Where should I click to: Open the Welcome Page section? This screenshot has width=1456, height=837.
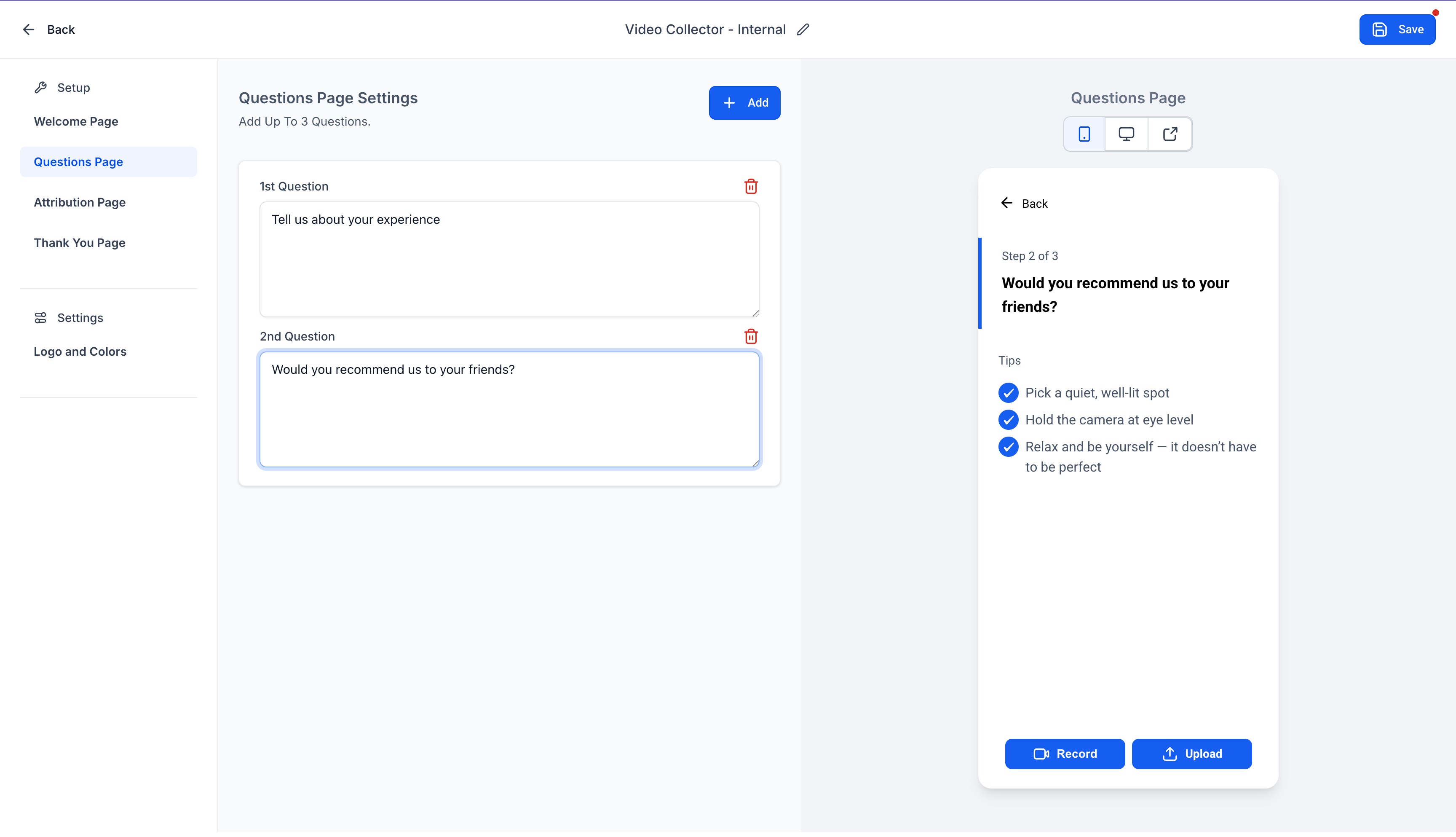[x=76, y=121]
